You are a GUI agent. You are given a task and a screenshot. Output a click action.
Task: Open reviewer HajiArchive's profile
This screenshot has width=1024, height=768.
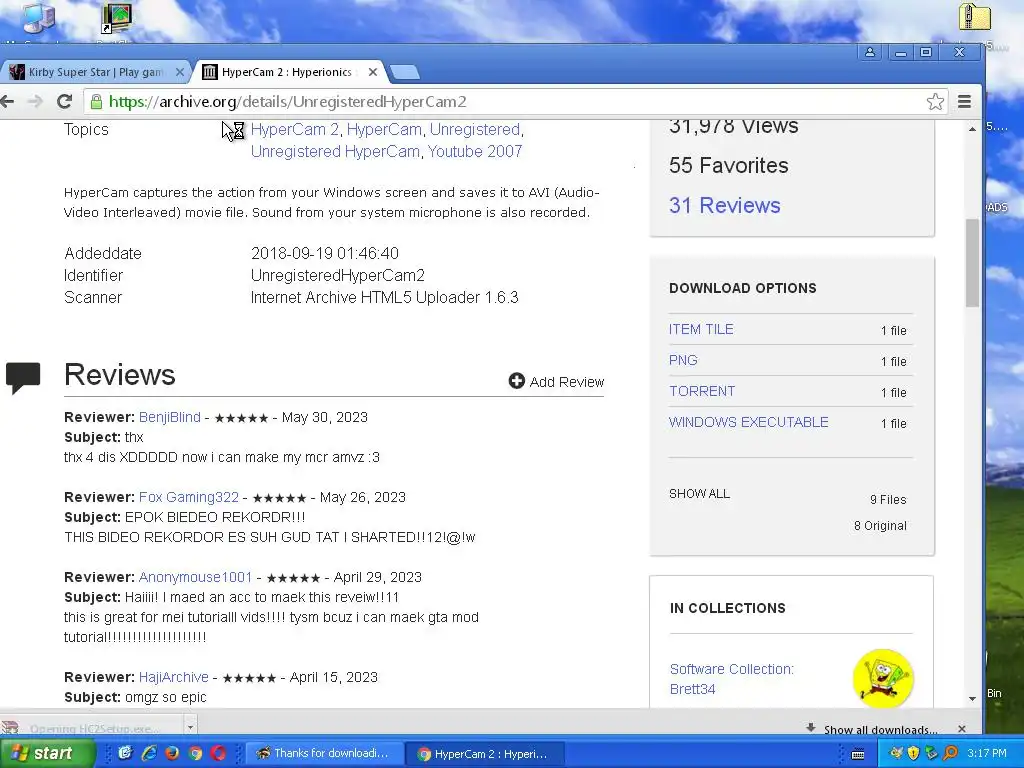(x=174, y=677)
